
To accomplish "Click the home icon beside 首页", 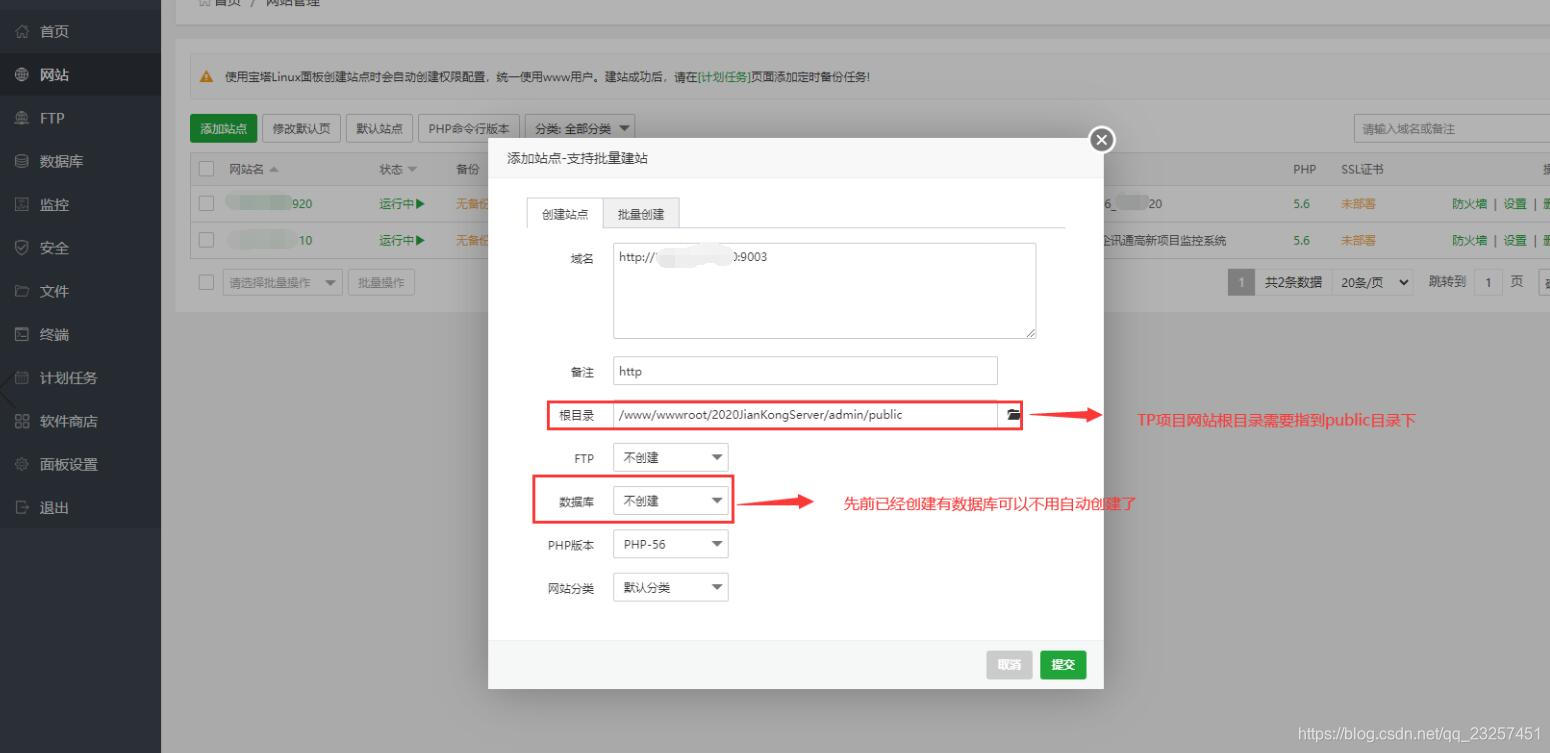I will tap(23, 33).
